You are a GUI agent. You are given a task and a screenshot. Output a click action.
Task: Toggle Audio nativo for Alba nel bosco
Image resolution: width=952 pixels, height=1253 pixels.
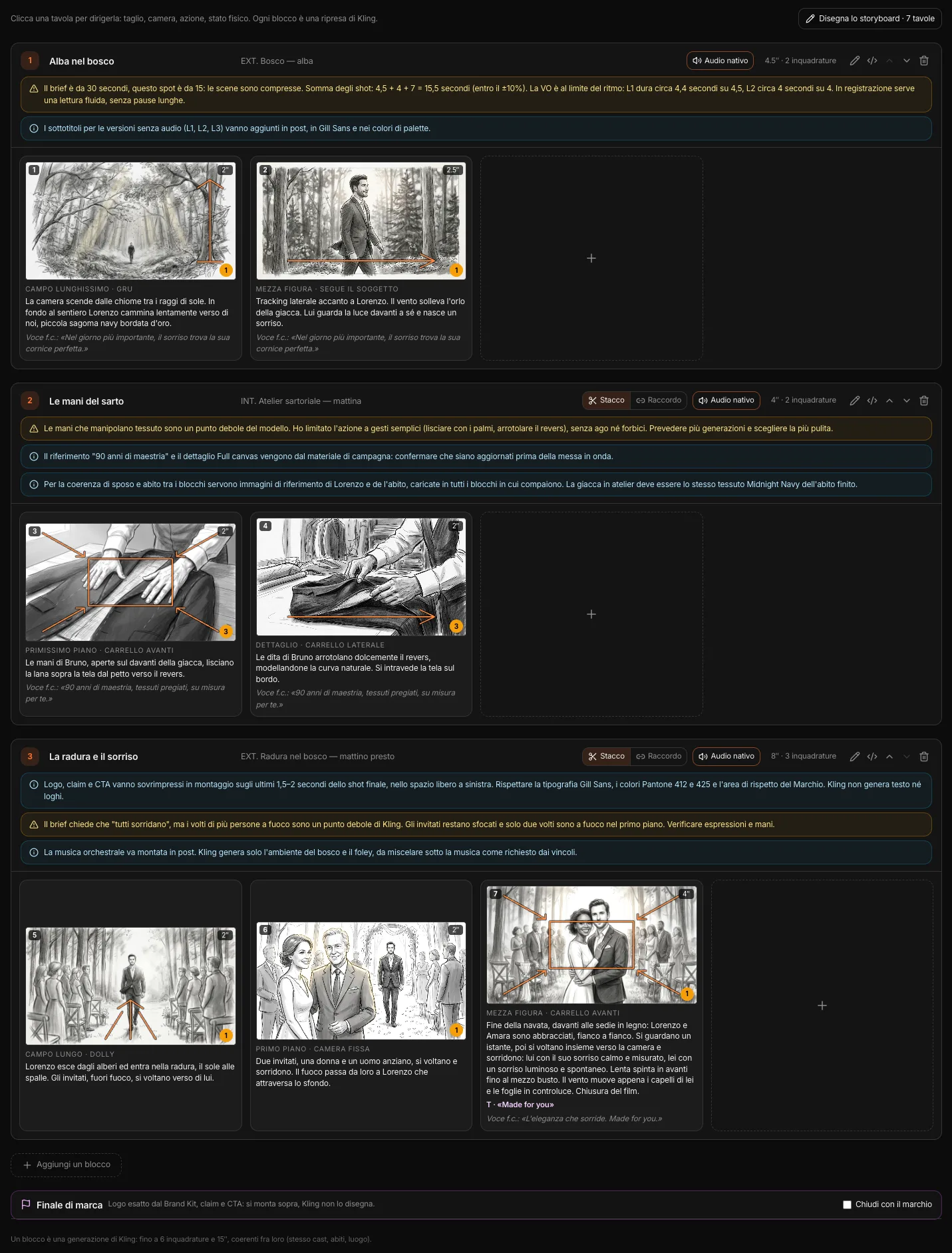[720, 61]
